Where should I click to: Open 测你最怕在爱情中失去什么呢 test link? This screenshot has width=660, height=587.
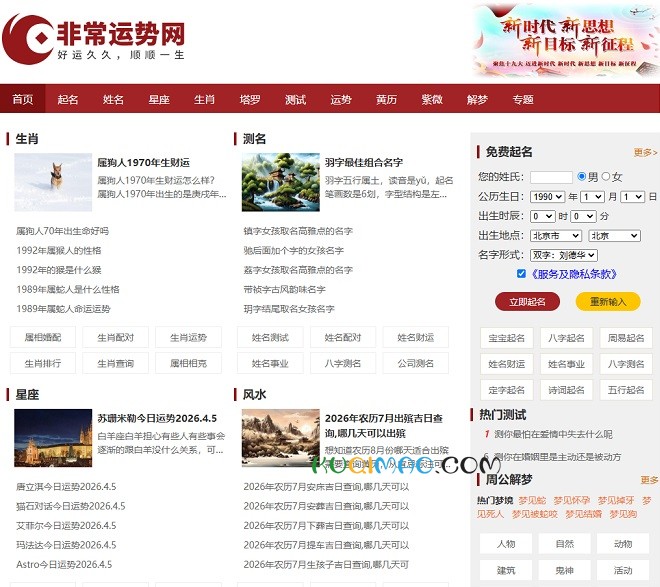click(554, 434)
